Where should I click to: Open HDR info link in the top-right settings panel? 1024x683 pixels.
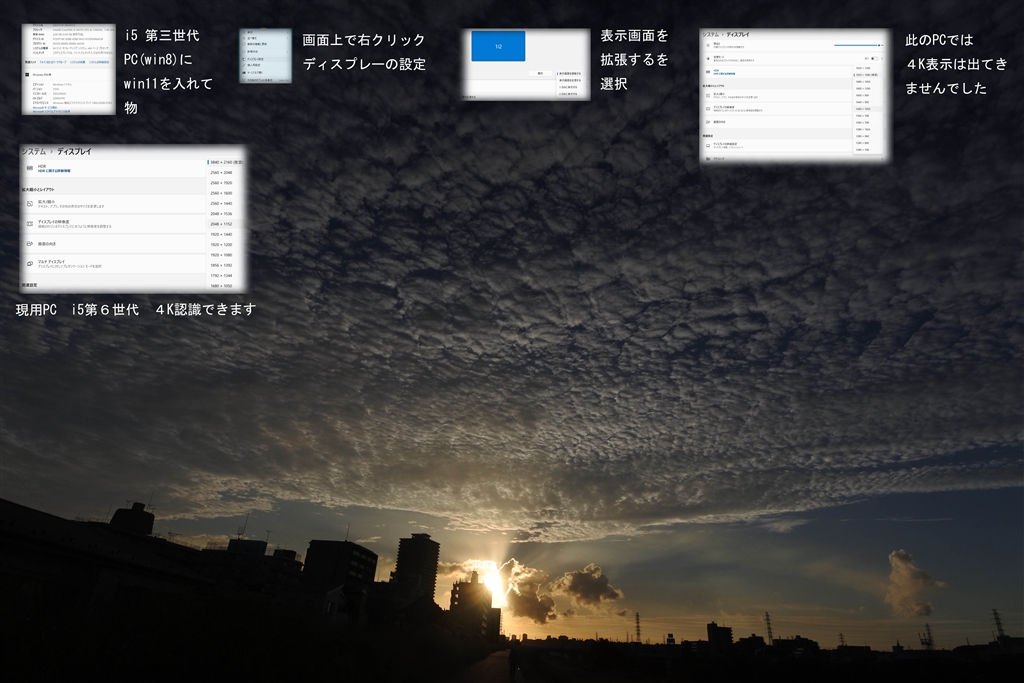[724, 74]
